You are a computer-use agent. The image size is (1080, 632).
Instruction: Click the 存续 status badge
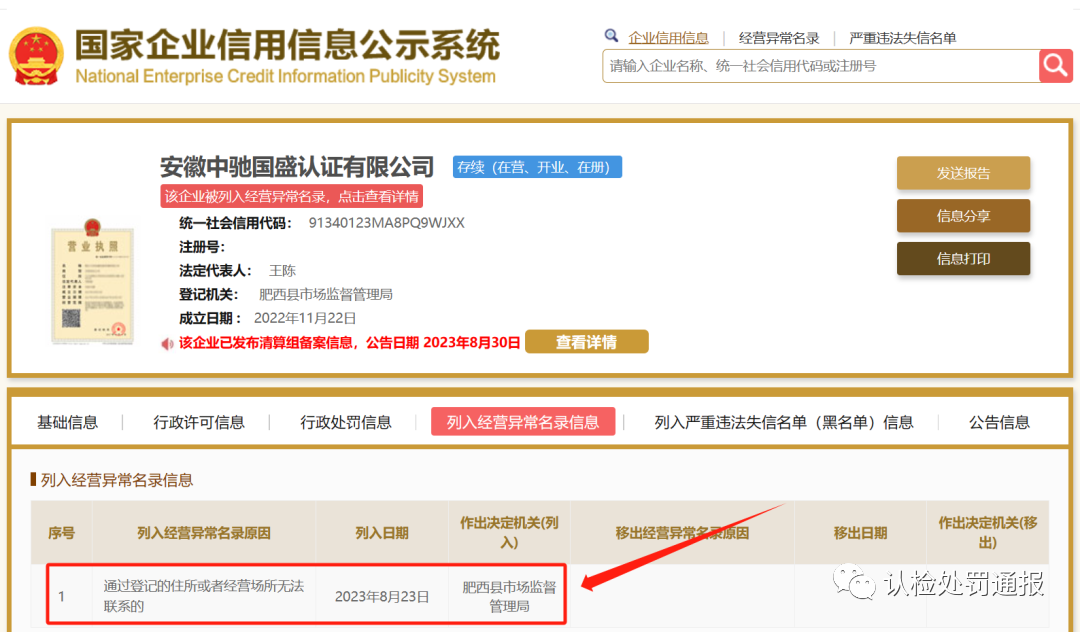(x=537, y=167)
